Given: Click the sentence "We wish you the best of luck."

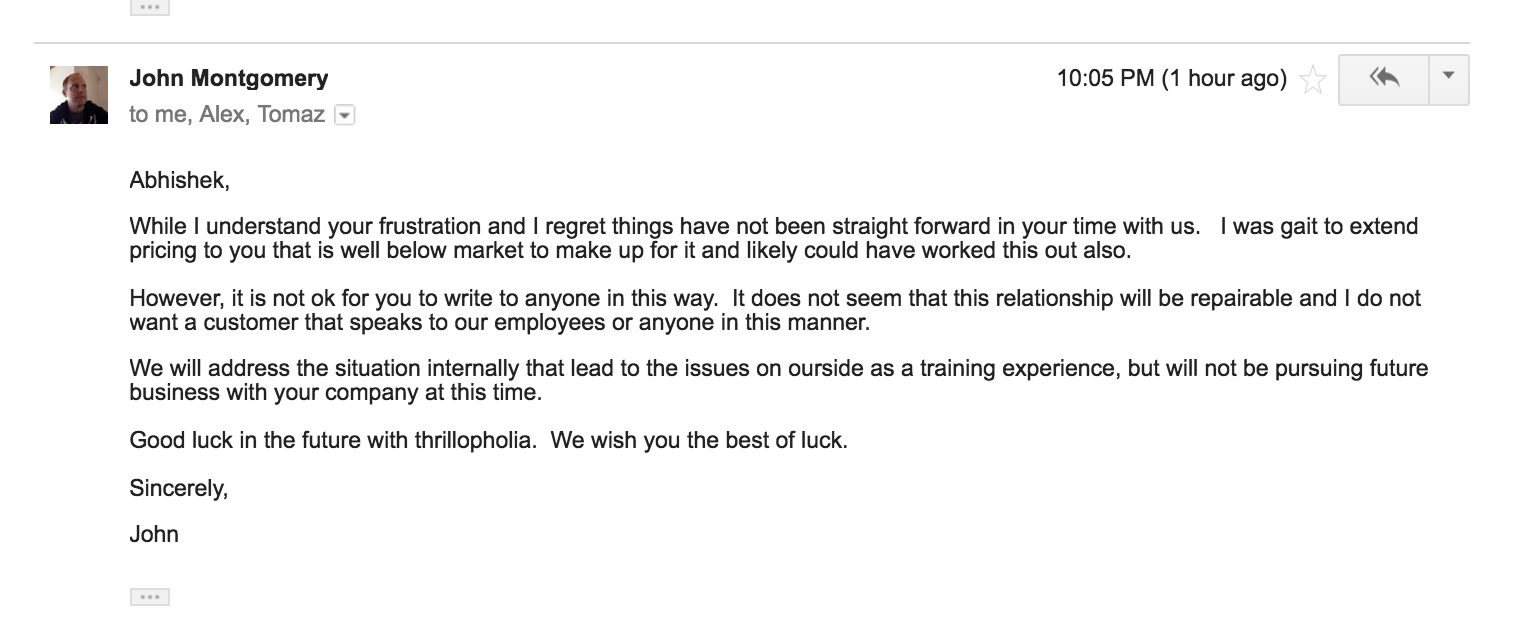Looking at the screenshot, I should [x=698, y=440].
